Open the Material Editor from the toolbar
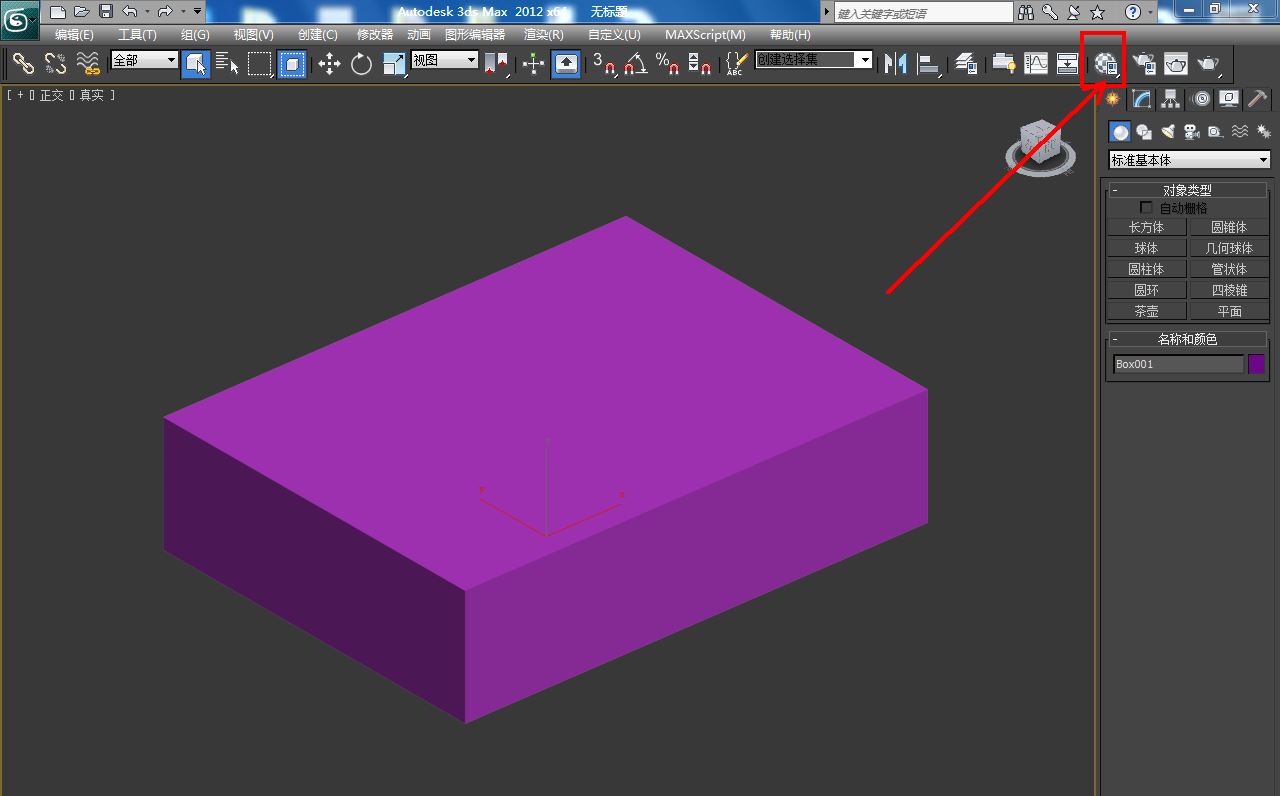The width and height of the screenshot is (1280, 796). [x=1106, y=64]
